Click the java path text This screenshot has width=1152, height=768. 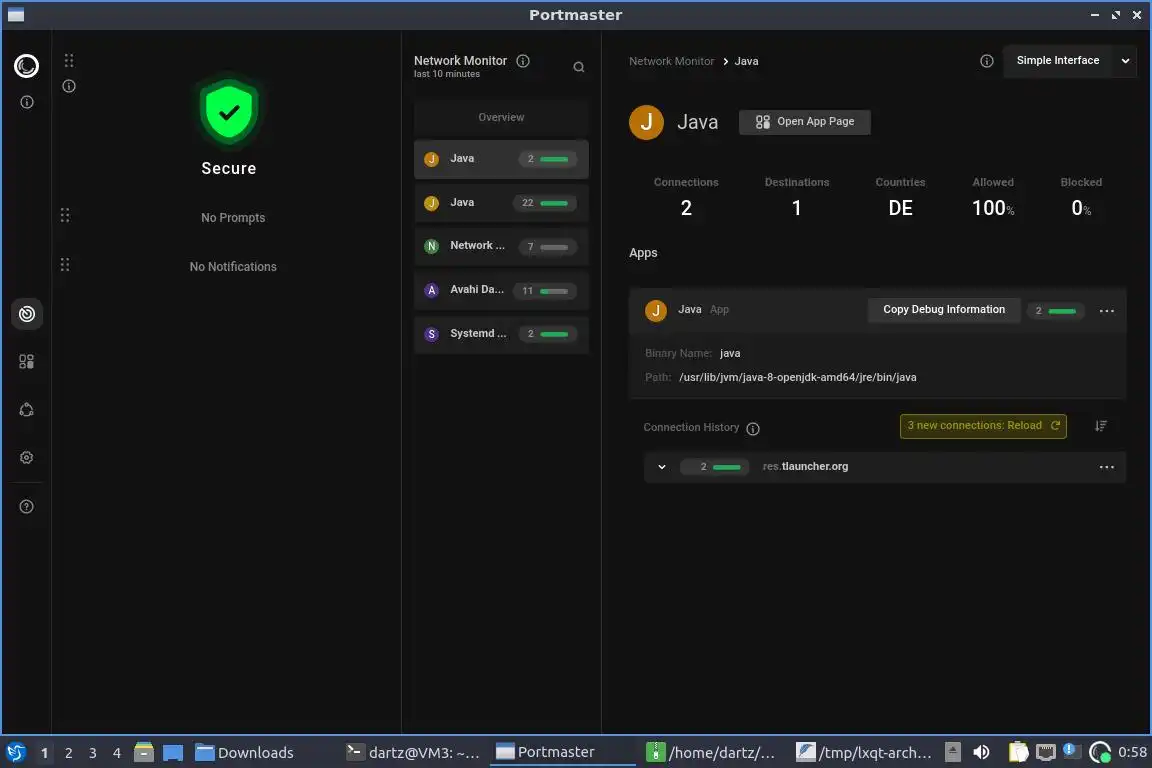coord(797,378)
